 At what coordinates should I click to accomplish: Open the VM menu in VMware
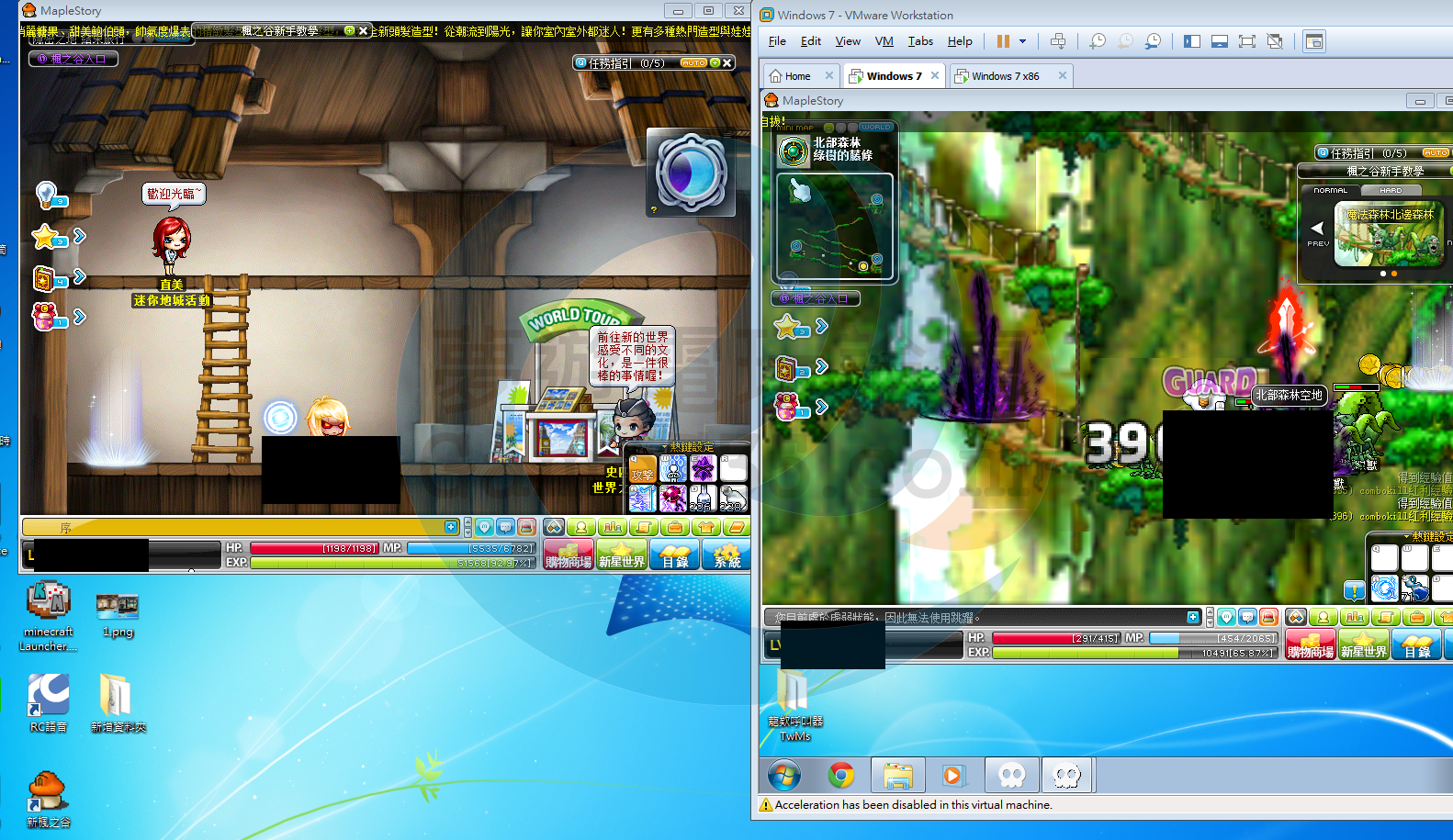click(884, 41)
